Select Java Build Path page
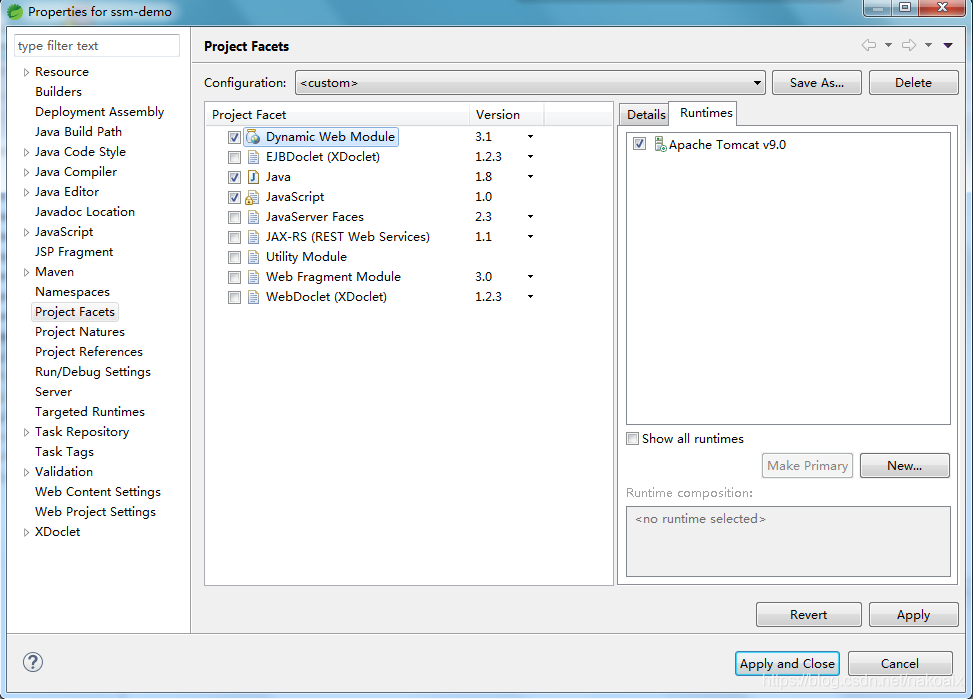 pyautogui.click(x=78, y=132)
